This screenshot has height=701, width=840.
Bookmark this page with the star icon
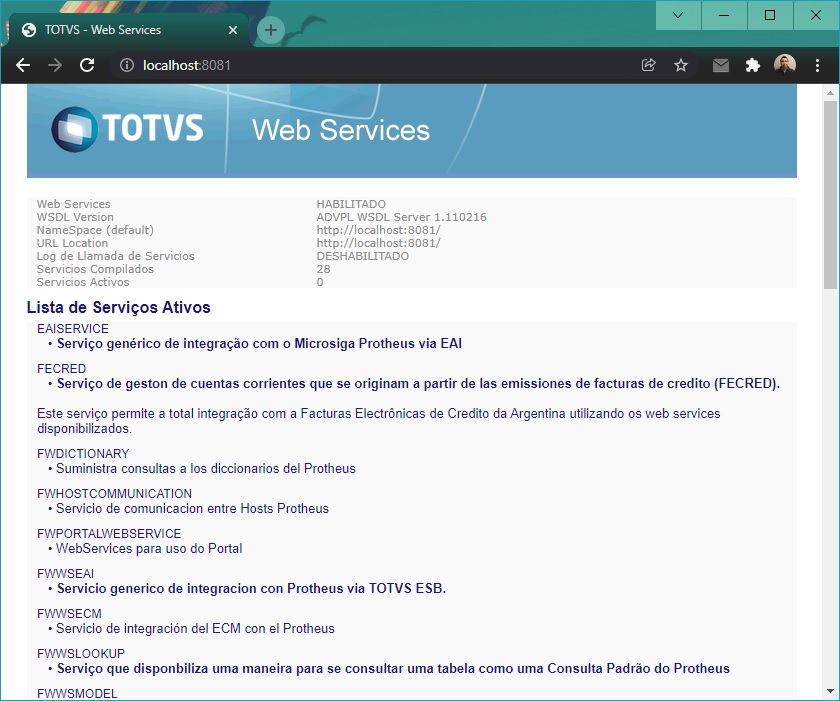680,65
